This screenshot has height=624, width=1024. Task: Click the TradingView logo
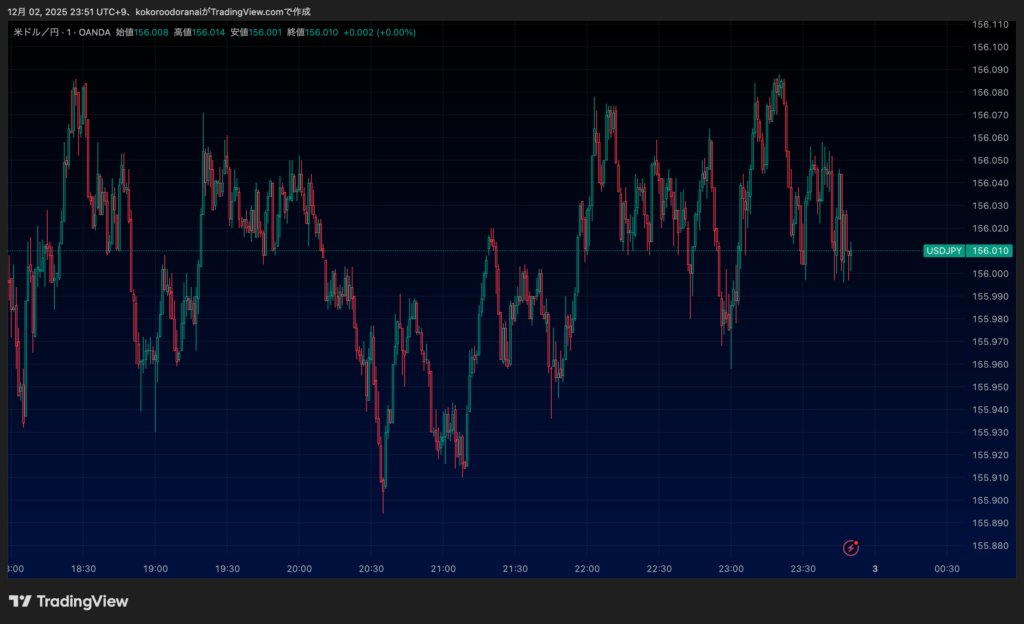click(x=69, y=601)
